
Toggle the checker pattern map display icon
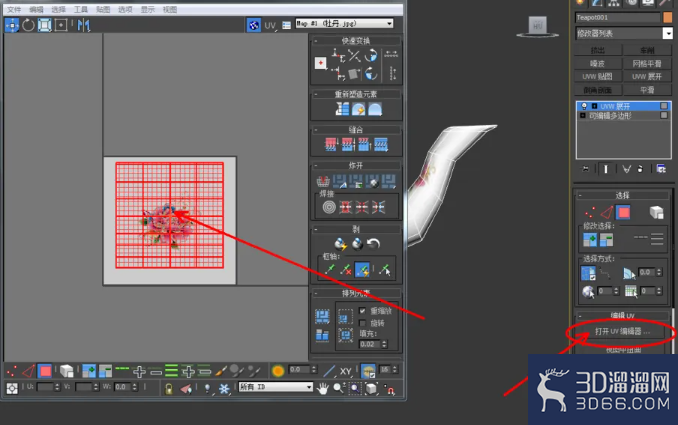[x=253, y=25]
